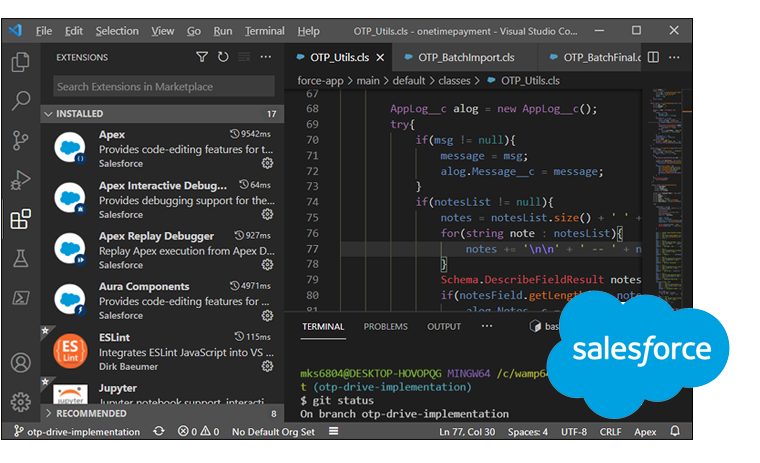Image resolution: width=760 pixels, height=463 pixels.
Task: Open the Org Browser icon in activity bar
Action: (x=20, y=297)
